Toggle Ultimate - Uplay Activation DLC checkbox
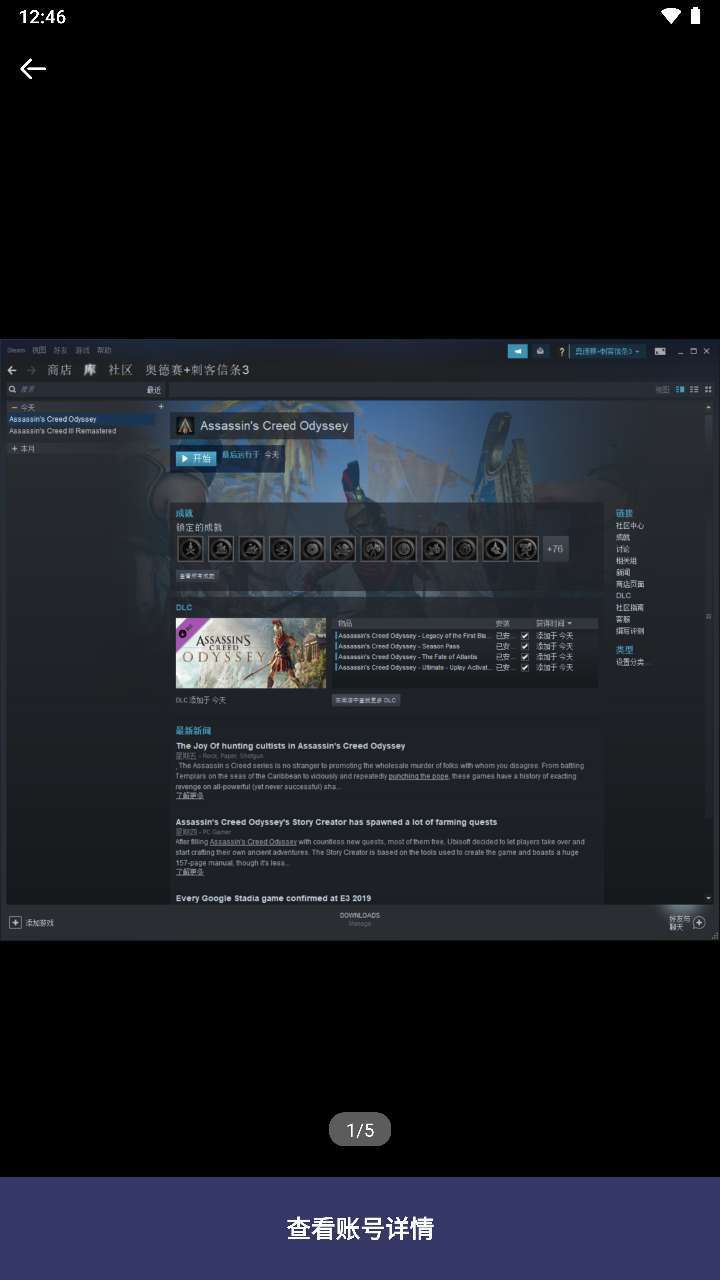Screen dimensions: 720x1280 [x=524, y=668]
